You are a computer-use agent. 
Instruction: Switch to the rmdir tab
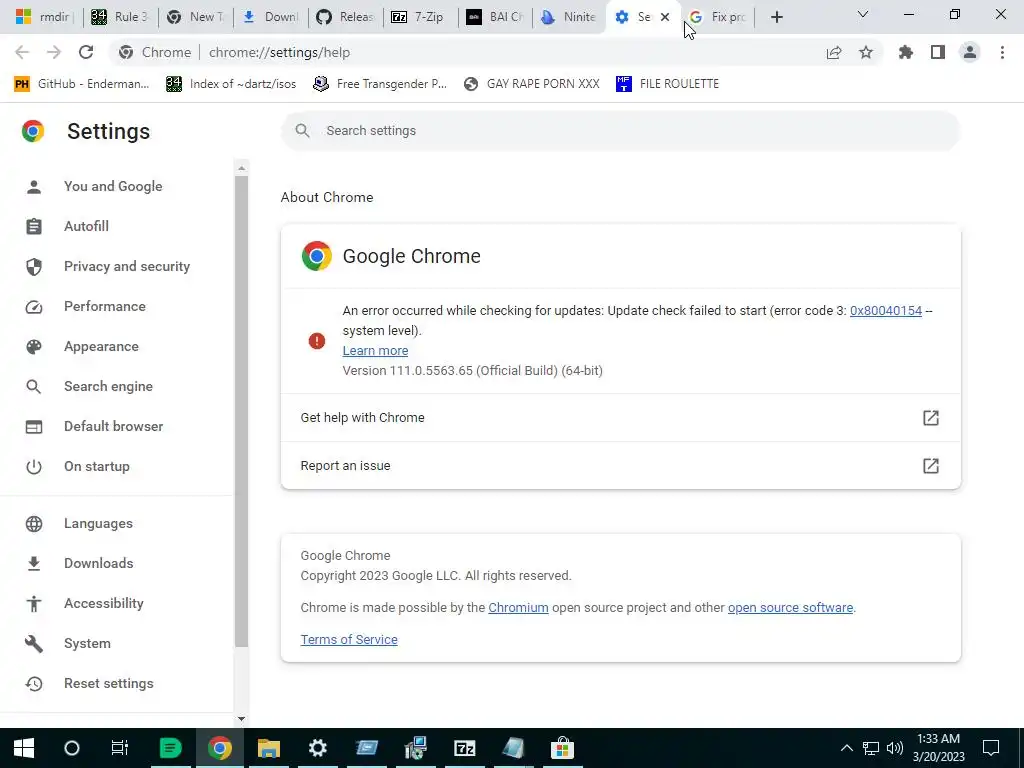coord(44,17)
